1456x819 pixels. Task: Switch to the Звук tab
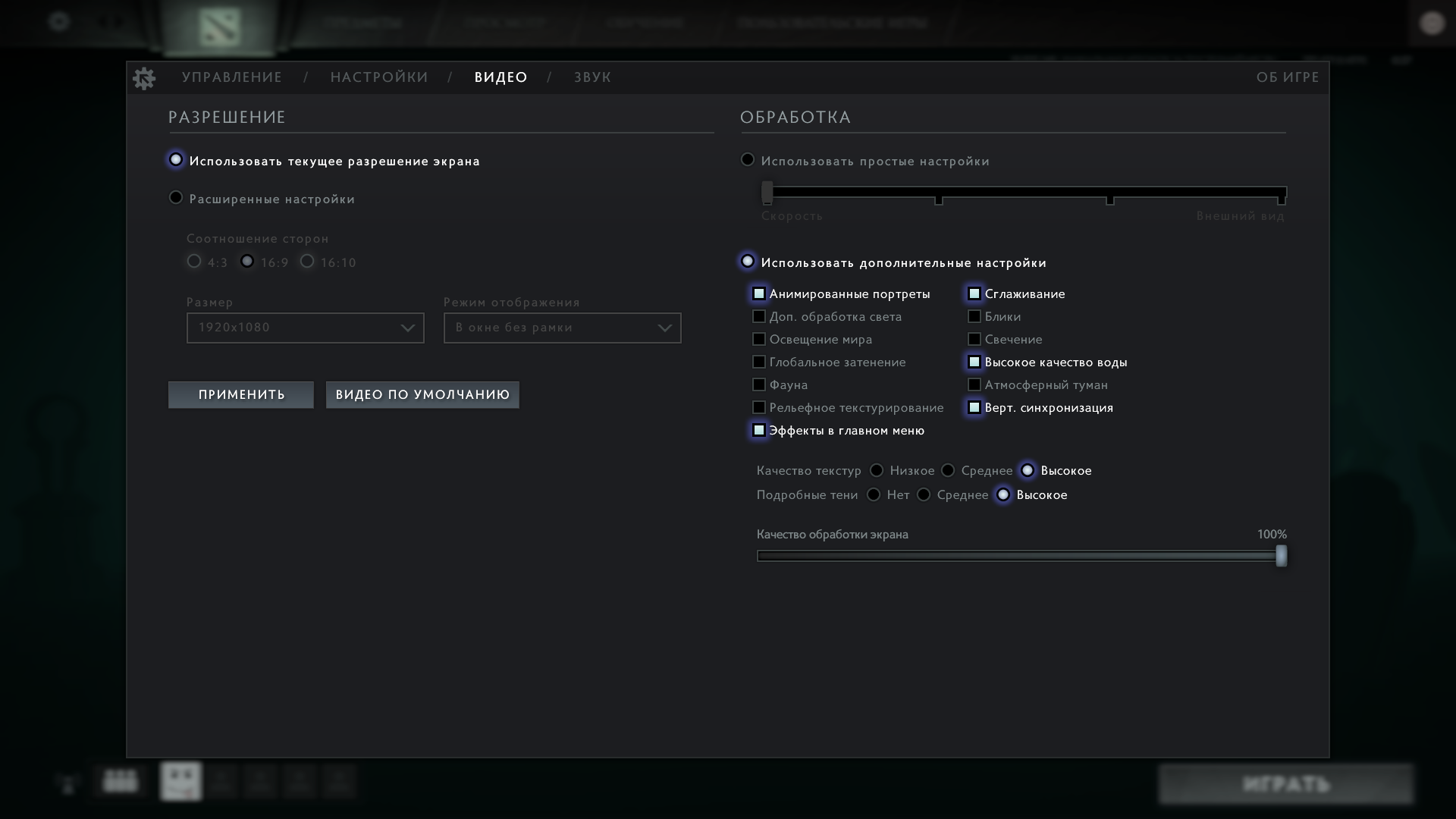[x=592, y=77]
